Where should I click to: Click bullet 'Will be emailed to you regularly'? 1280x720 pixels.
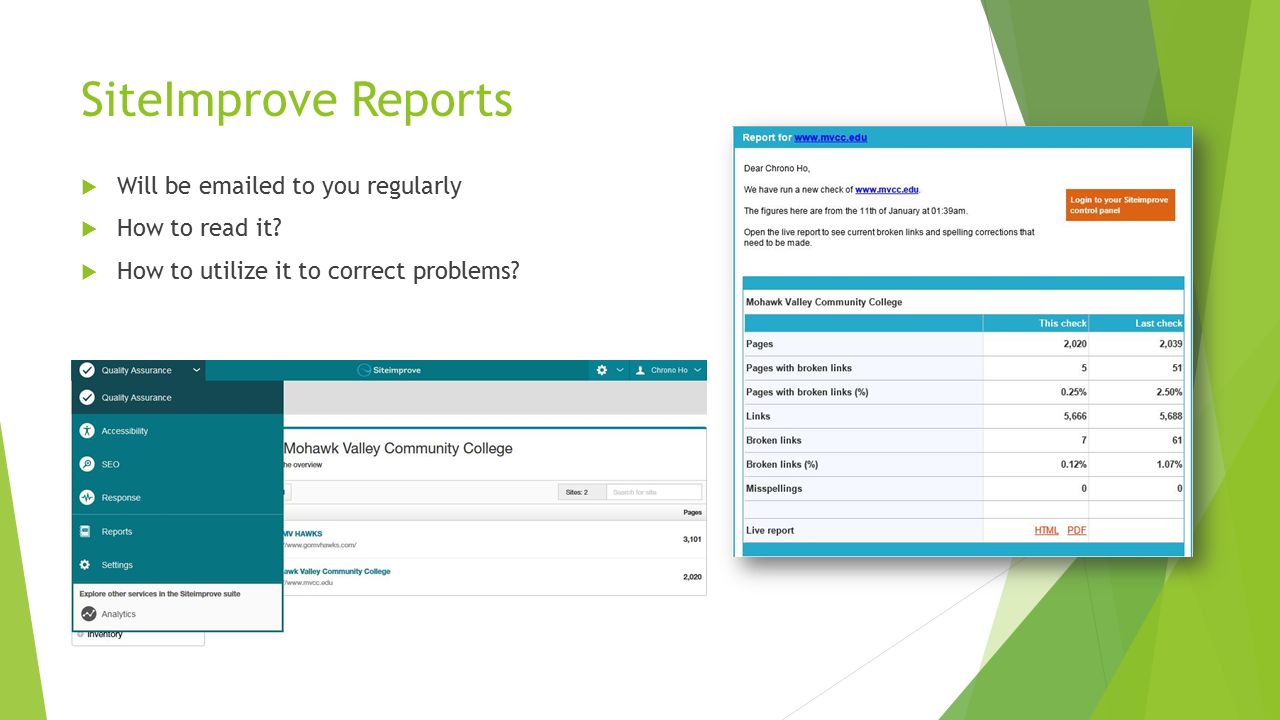coord(289,186)
